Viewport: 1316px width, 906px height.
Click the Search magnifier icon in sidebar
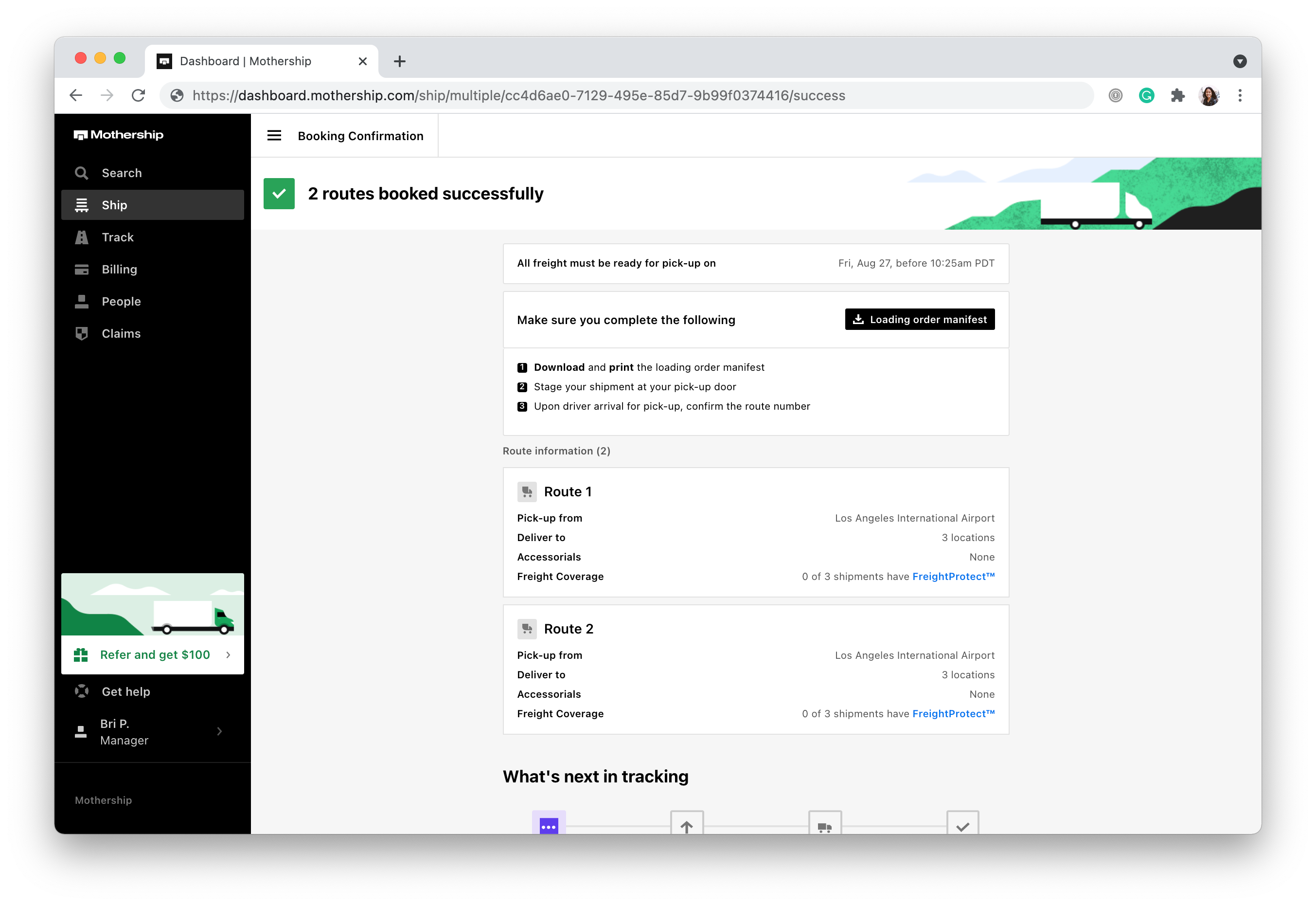tap(82, 173)
